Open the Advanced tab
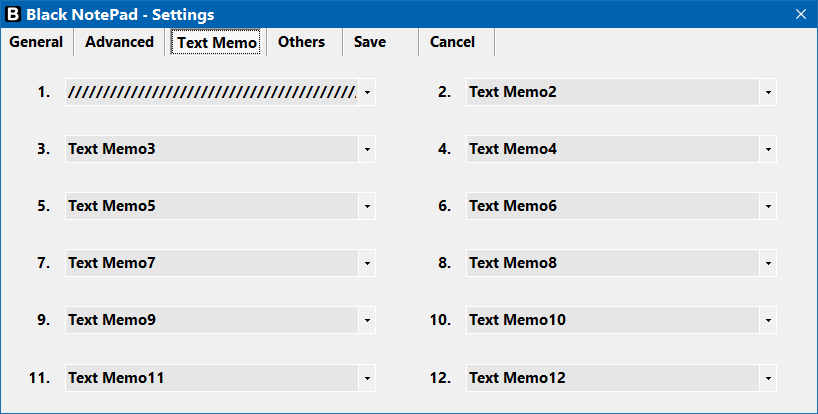818x414 pixels. [x=119, y=42]
